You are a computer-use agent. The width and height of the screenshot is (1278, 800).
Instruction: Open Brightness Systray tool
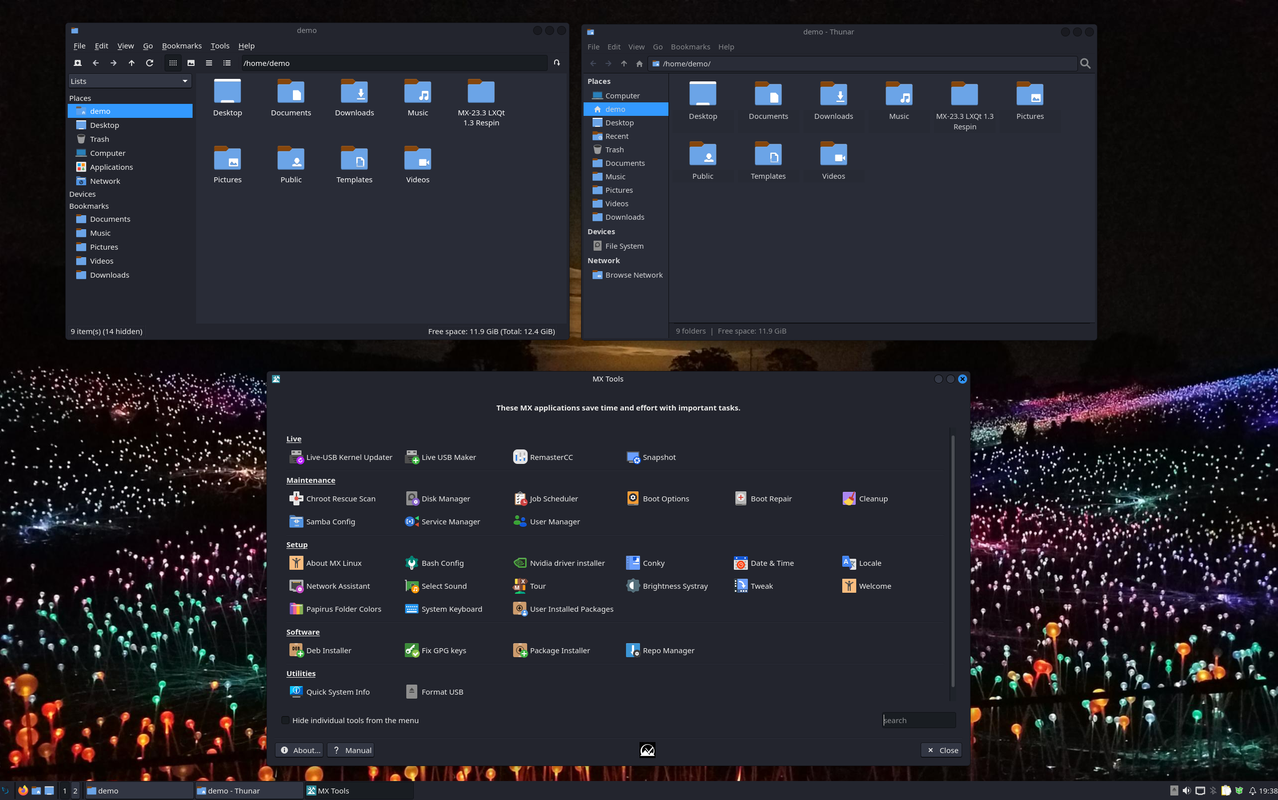pyautogui.click(x=667, y=586)
